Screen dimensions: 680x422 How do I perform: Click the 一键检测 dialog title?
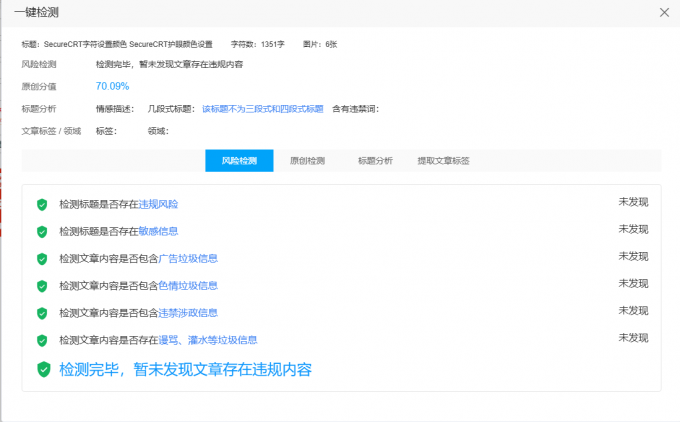coord(36,12)
